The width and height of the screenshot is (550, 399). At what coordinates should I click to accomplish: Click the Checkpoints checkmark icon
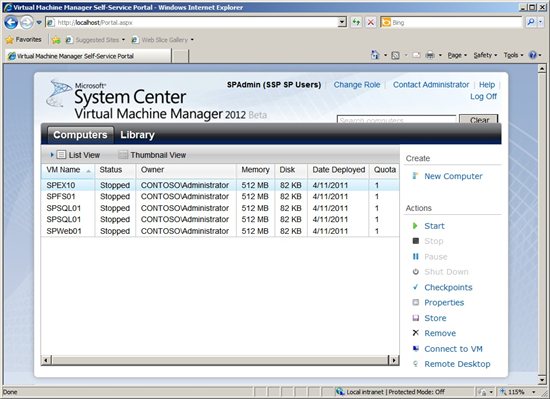[x=416, y=287]
